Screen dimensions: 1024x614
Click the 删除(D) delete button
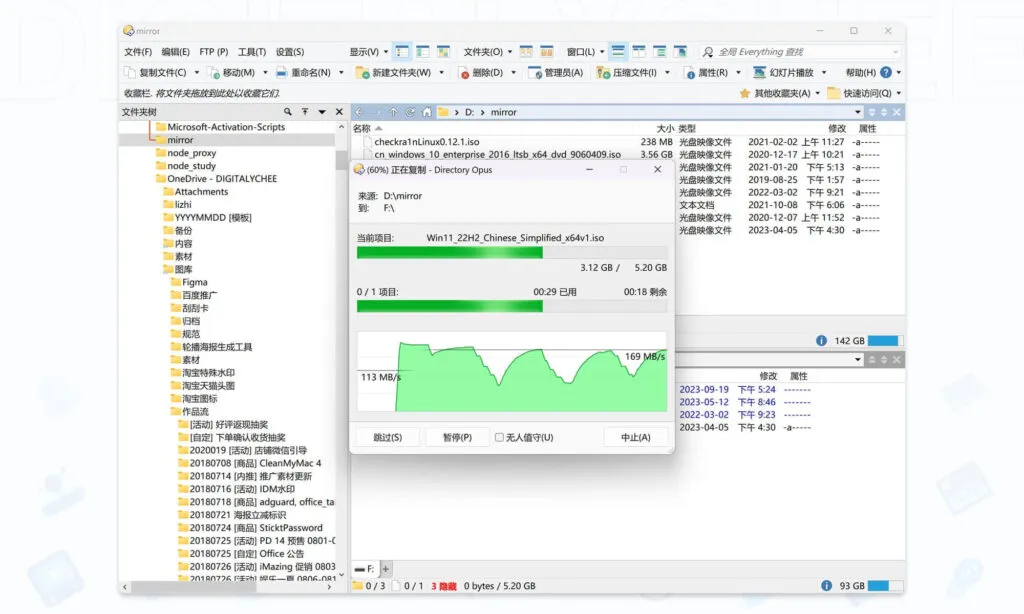click(481, 73)
